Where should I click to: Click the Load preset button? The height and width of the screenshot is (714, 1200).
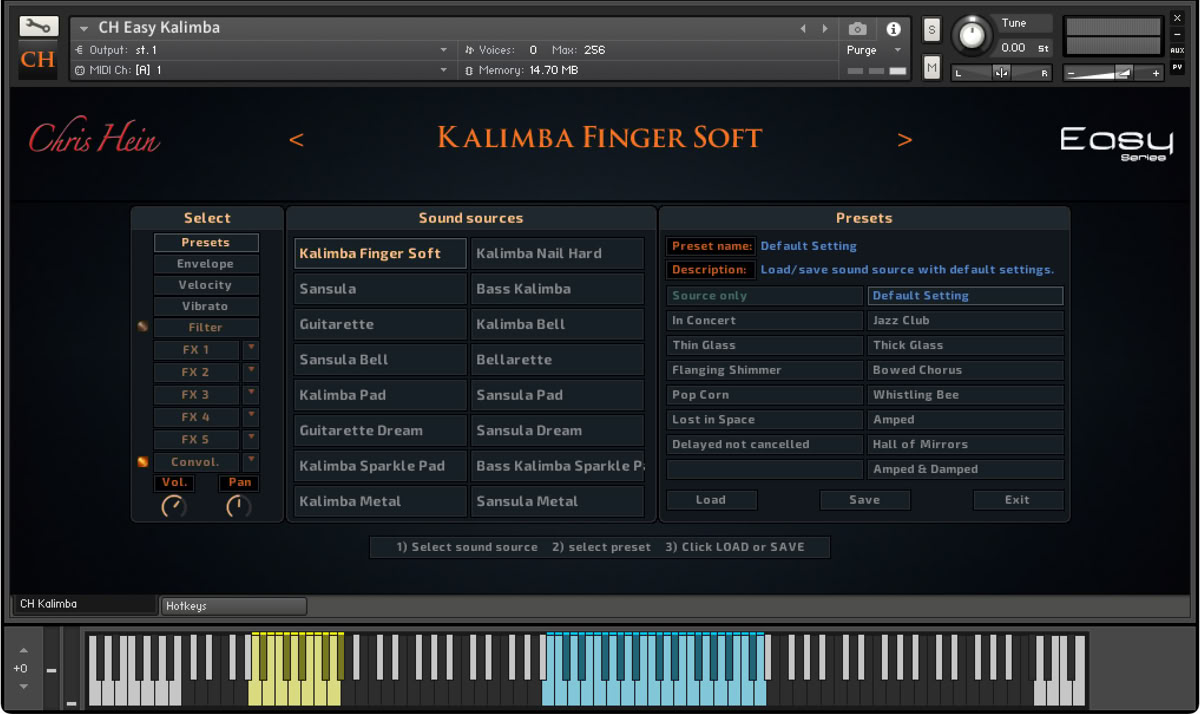pyautogui.click(x=711, y=500)
